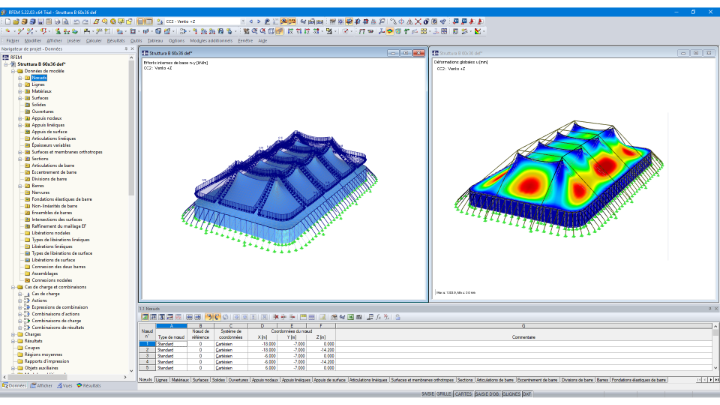Switch to the Lignes table tab
Image resolution: width=720 pixels, height=405 pixels.
(162, 380)
